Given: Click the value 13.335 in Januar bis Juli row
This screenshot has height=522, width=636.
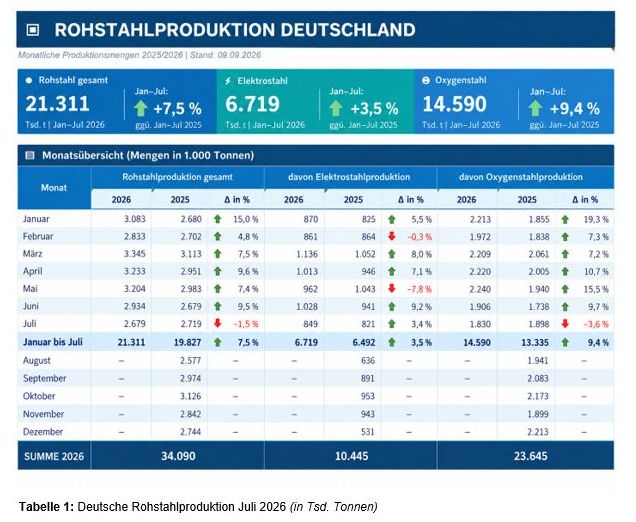Looking at the screenshot, I should pyautogui.click(x=535, y=342).
